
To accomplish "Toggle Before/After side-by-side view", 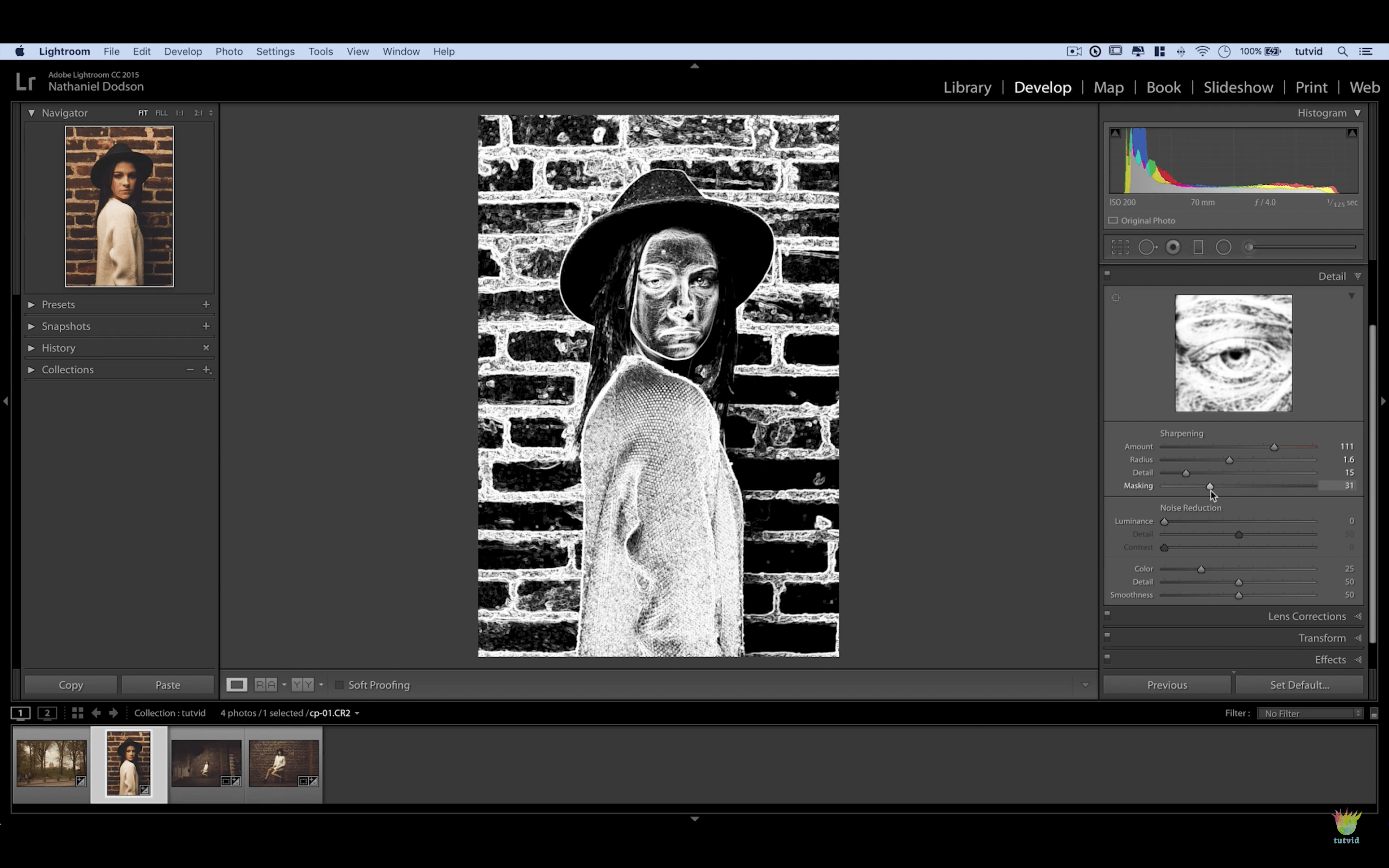I will tap(266, 685).
